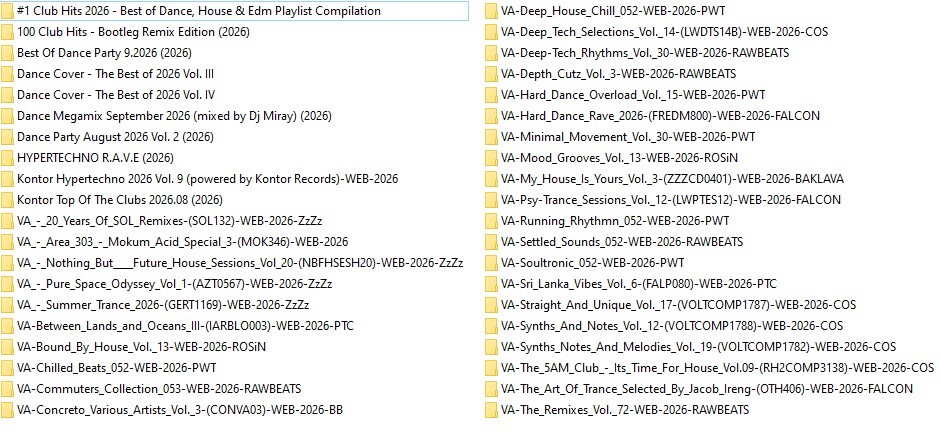Click folder icon for Hard_Dance_Overload_Vol._15
Viewport: 941px width, 438px height.
[x=491, y=95]
